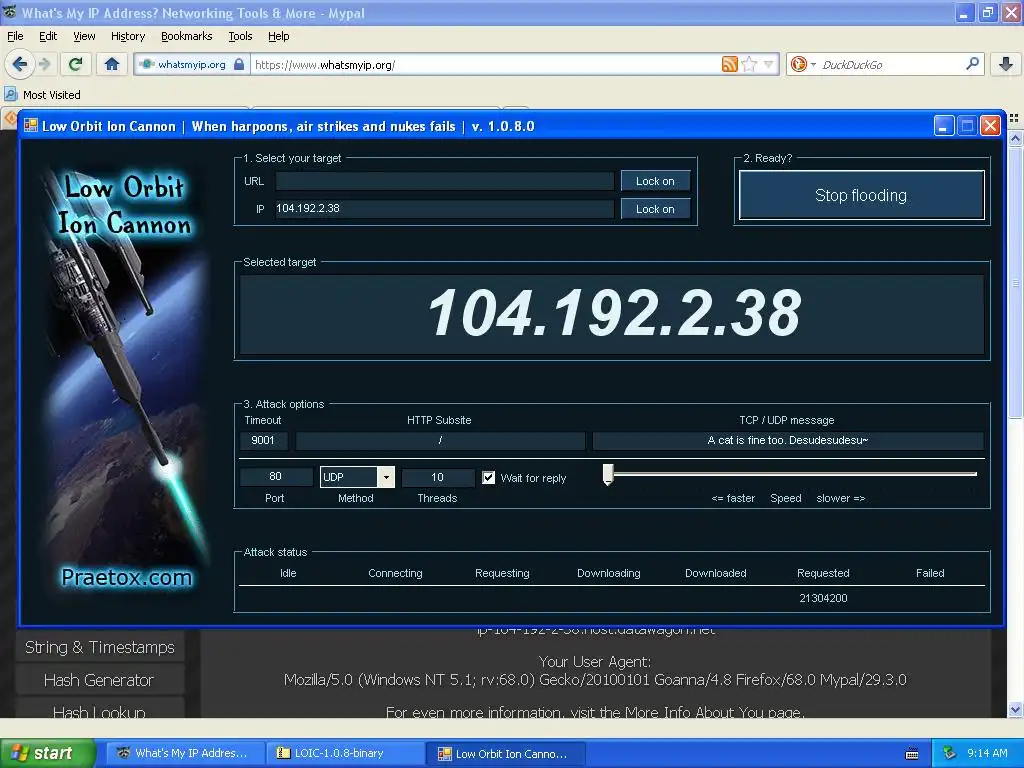
Task: Open the View menu
Action: point(84,36)
